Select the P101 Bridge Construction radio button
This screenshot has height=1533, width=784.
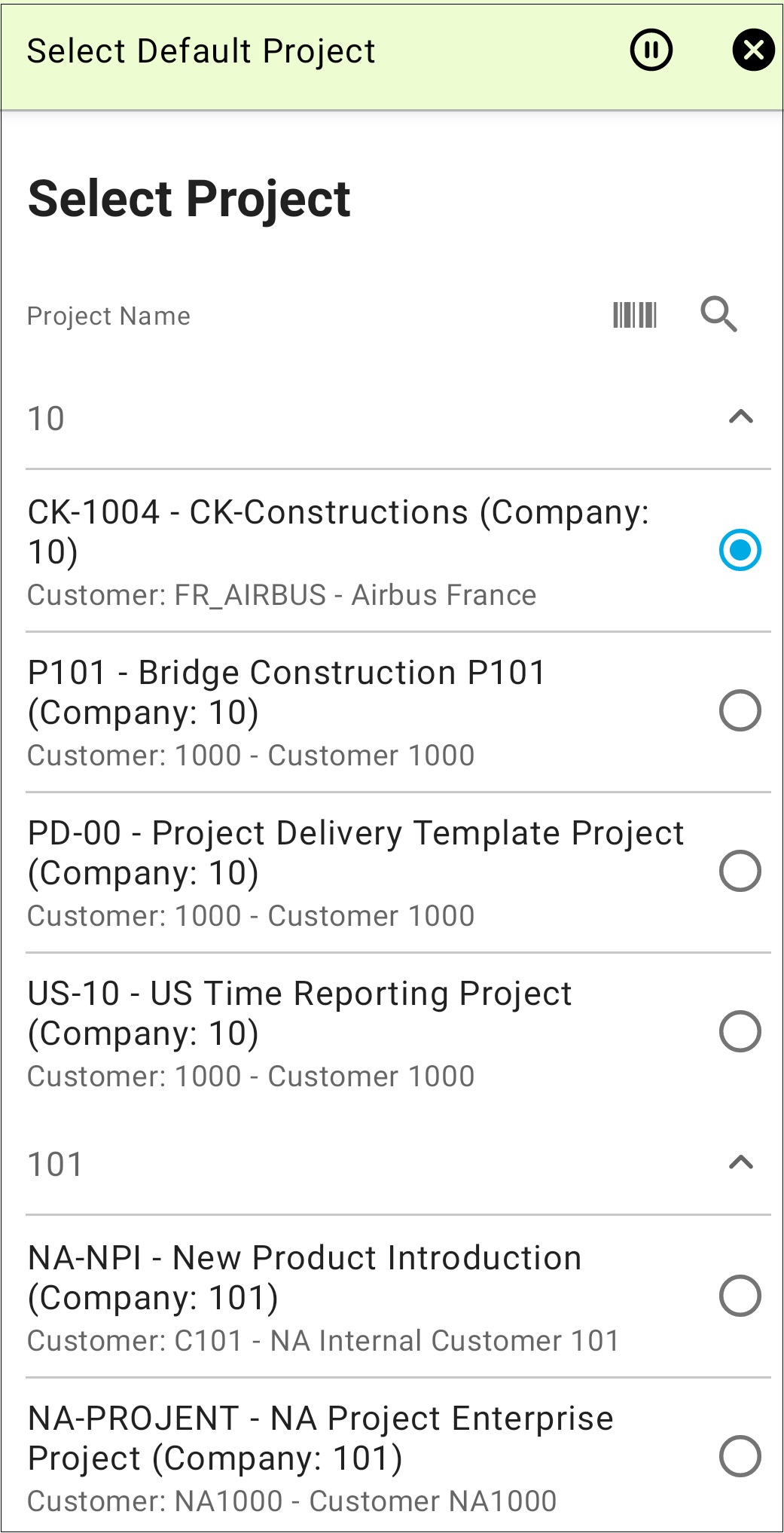[x=740, y=710]
